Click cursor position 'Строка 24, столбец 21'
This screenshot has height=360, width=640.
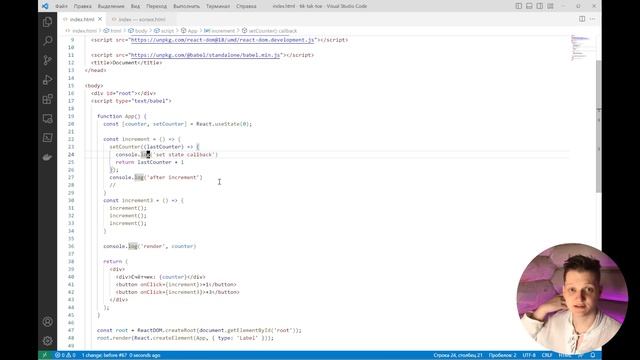coord(458,355)
